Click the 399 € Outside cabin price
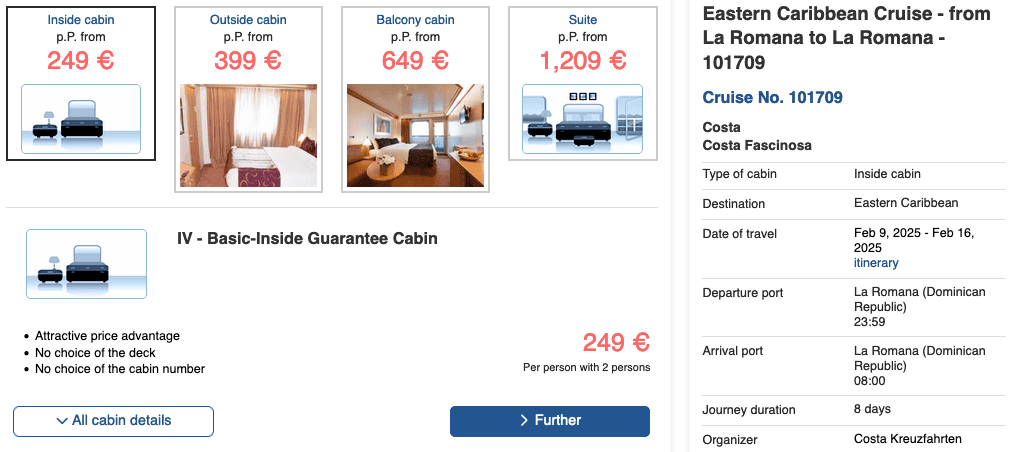 (x=248, y=60)
